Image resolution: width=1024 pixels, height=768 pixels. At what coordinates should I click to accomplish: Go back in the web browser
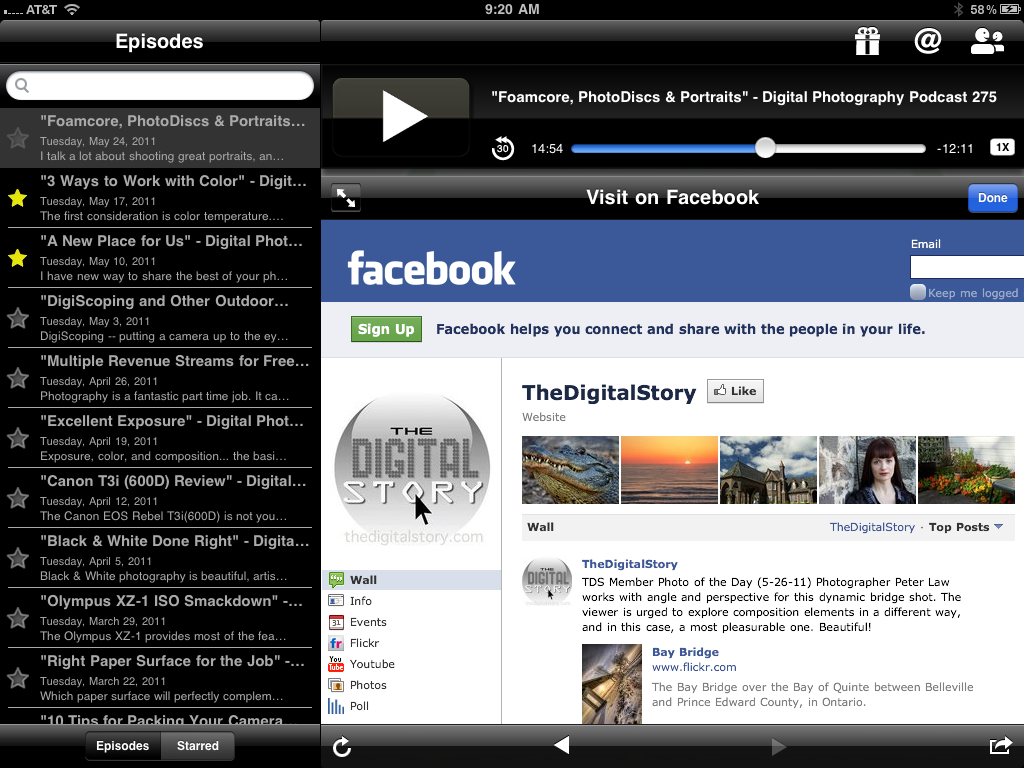pyautogui.click(x=562, y=745)
